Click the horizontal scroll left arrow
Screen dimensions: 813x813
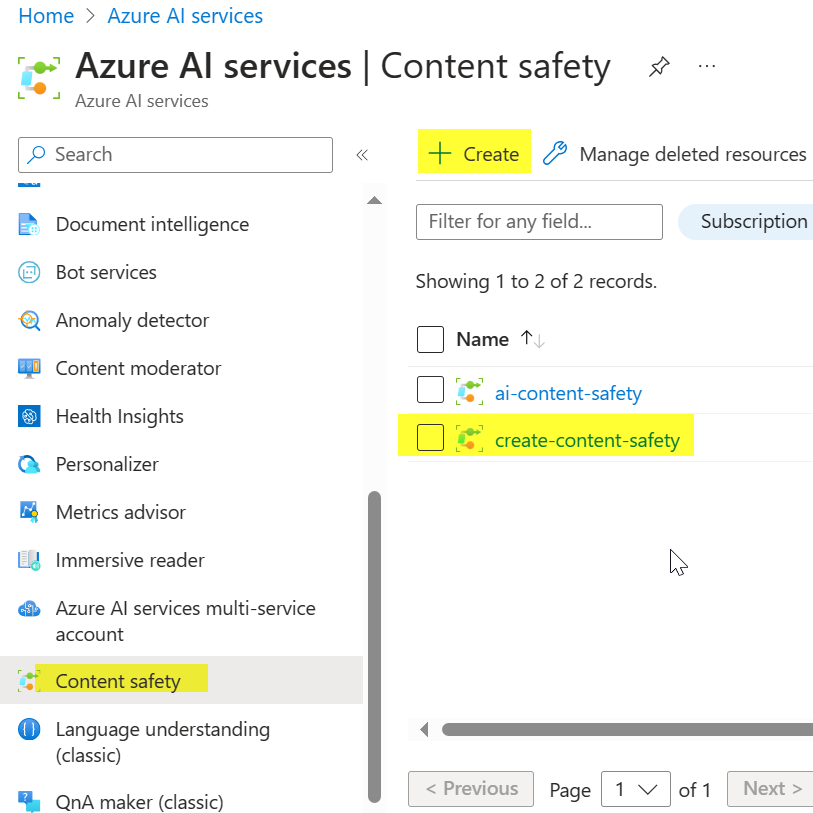[424, 730]
